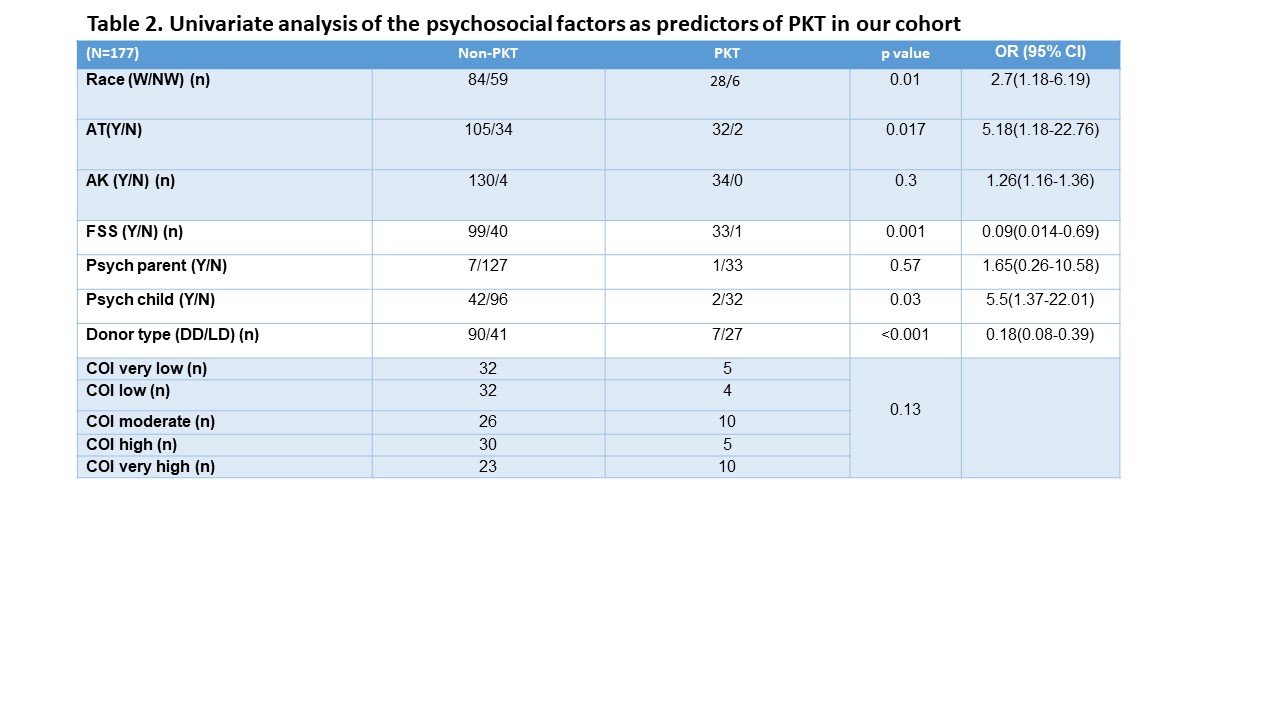The width and height of the screenshot is (1280, 720).
Task: Select the p value '0.017'
Action: point(905,129)
